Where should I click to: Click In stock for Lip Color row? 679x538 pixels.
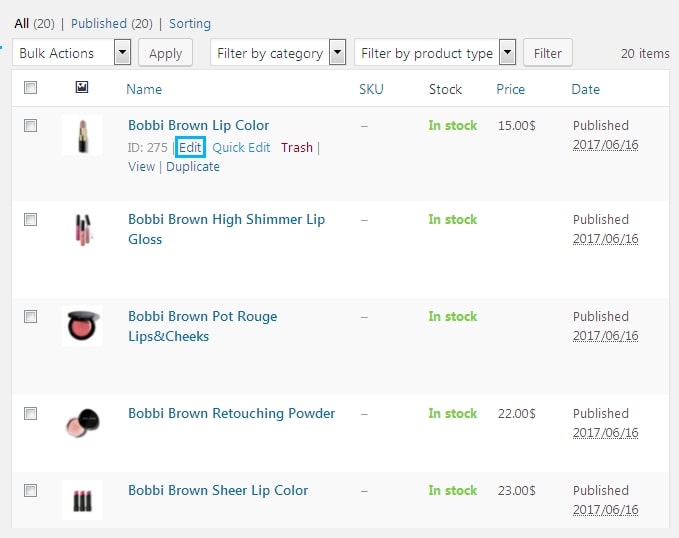pyautogui.click(x=453, y=126)
